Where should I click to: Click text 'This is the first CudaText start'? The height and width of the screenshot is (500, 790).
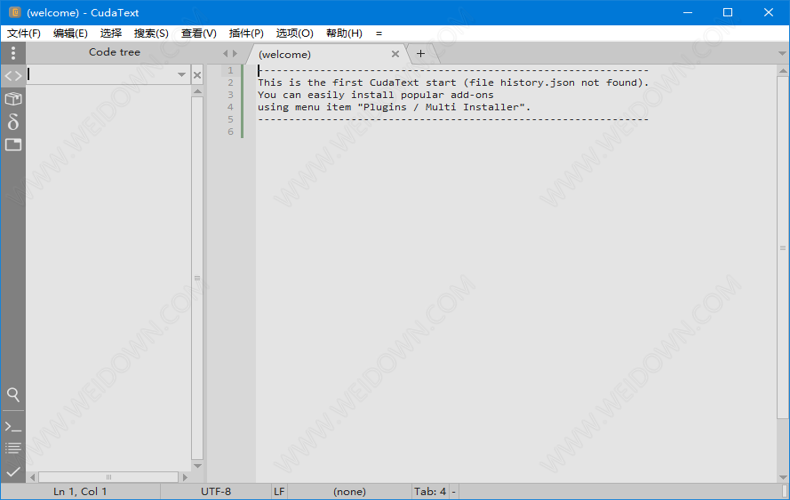tap(357, 83)
